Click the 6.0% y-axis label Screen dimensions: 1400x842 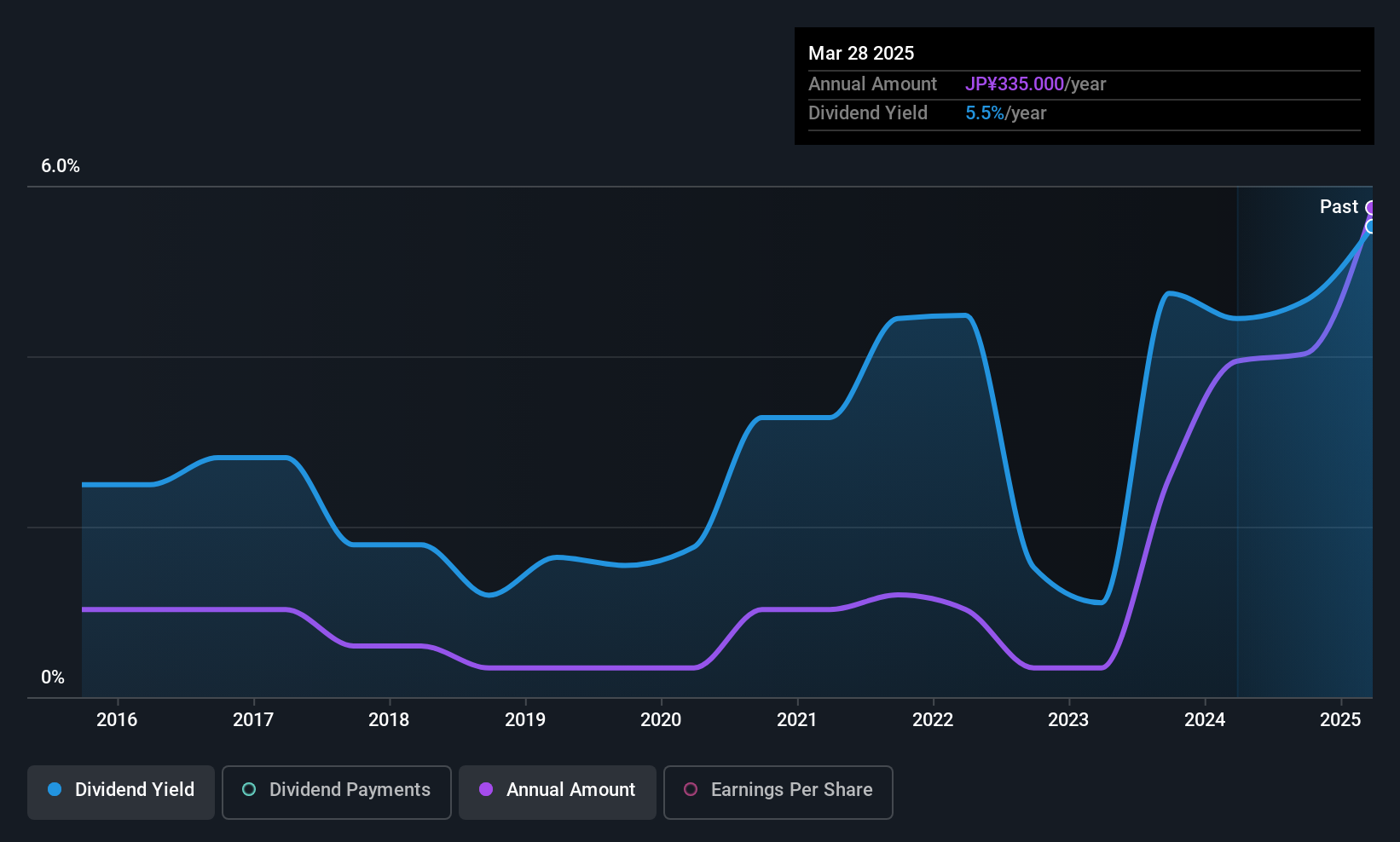coord(61,166)
